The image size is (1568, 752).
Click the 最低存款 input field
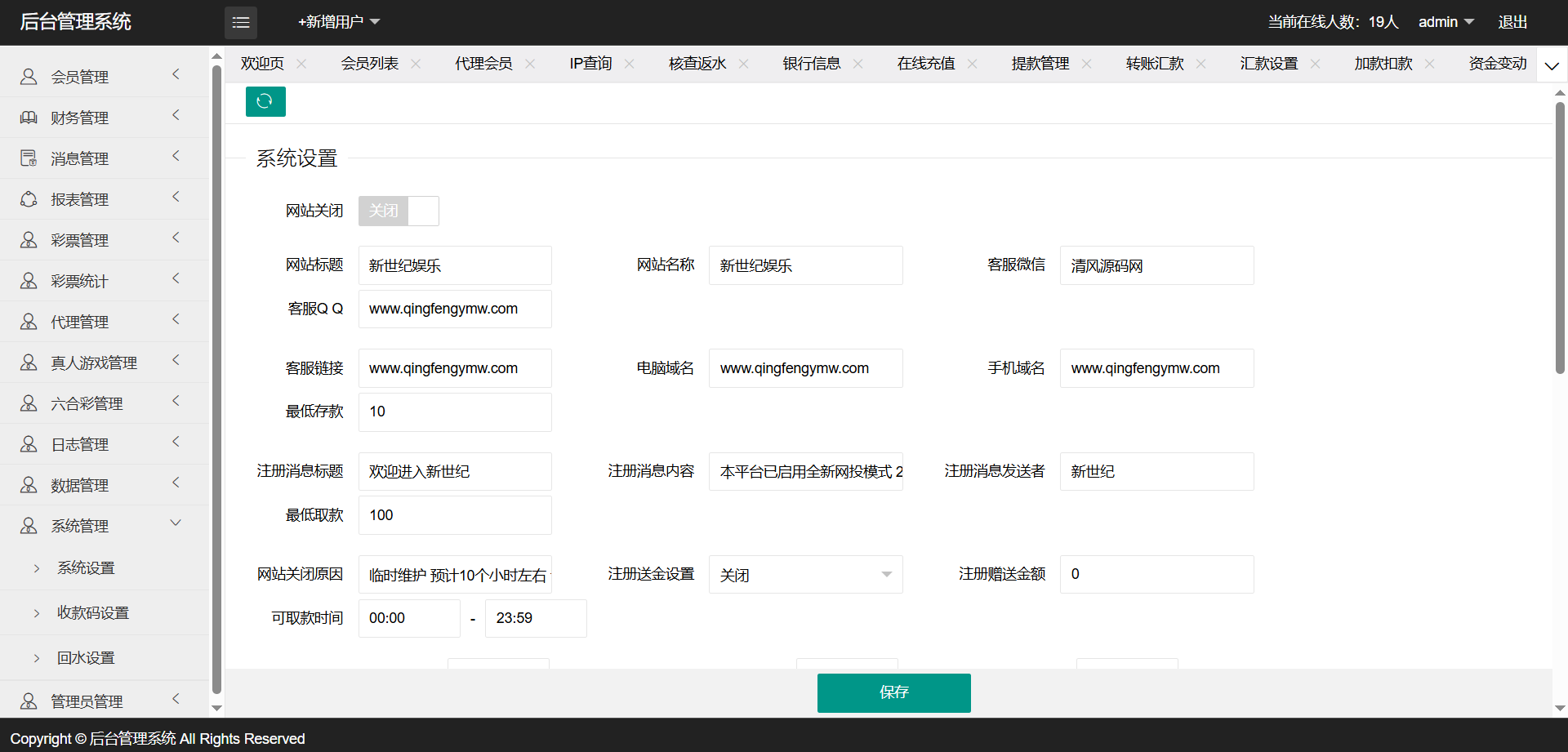tap(455, 412)
